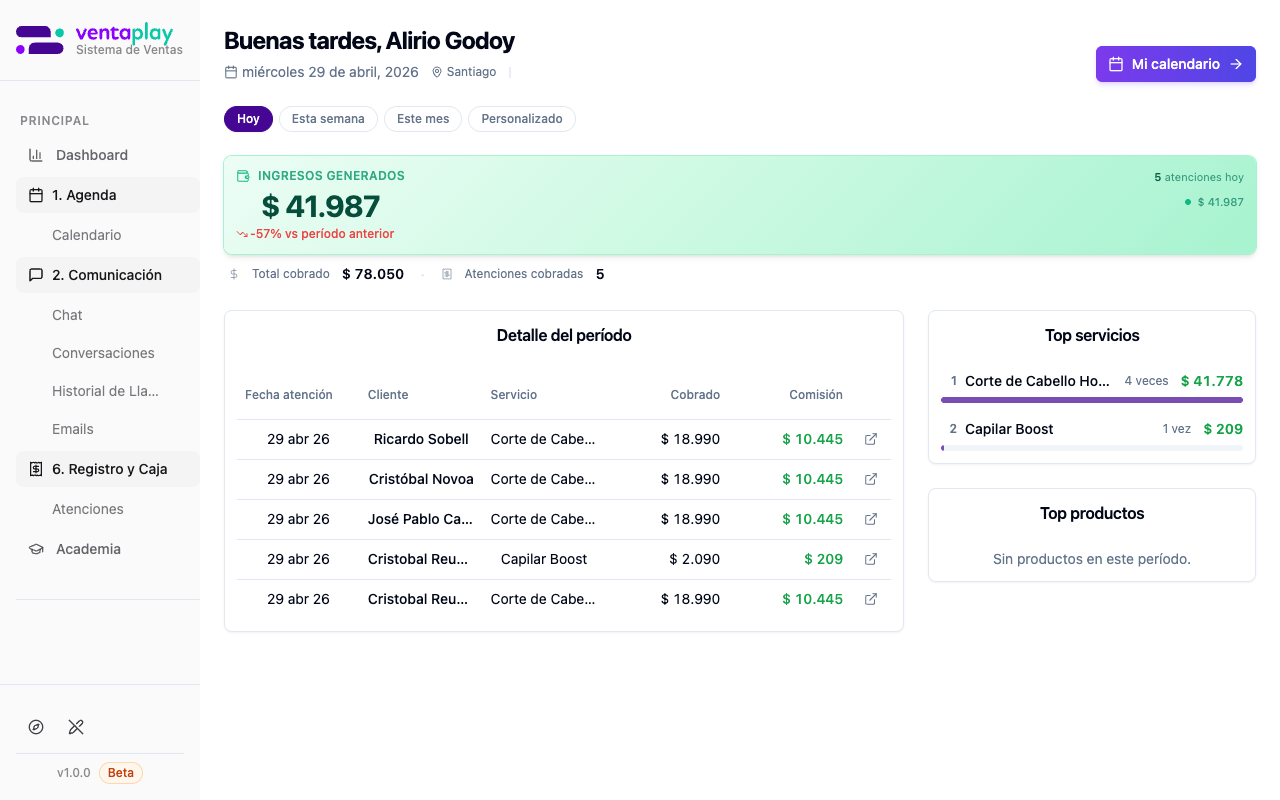This screenshot has height=800, width=1280.
Task: Click the Mi calendario button
Action: [x=1175, y=64]
